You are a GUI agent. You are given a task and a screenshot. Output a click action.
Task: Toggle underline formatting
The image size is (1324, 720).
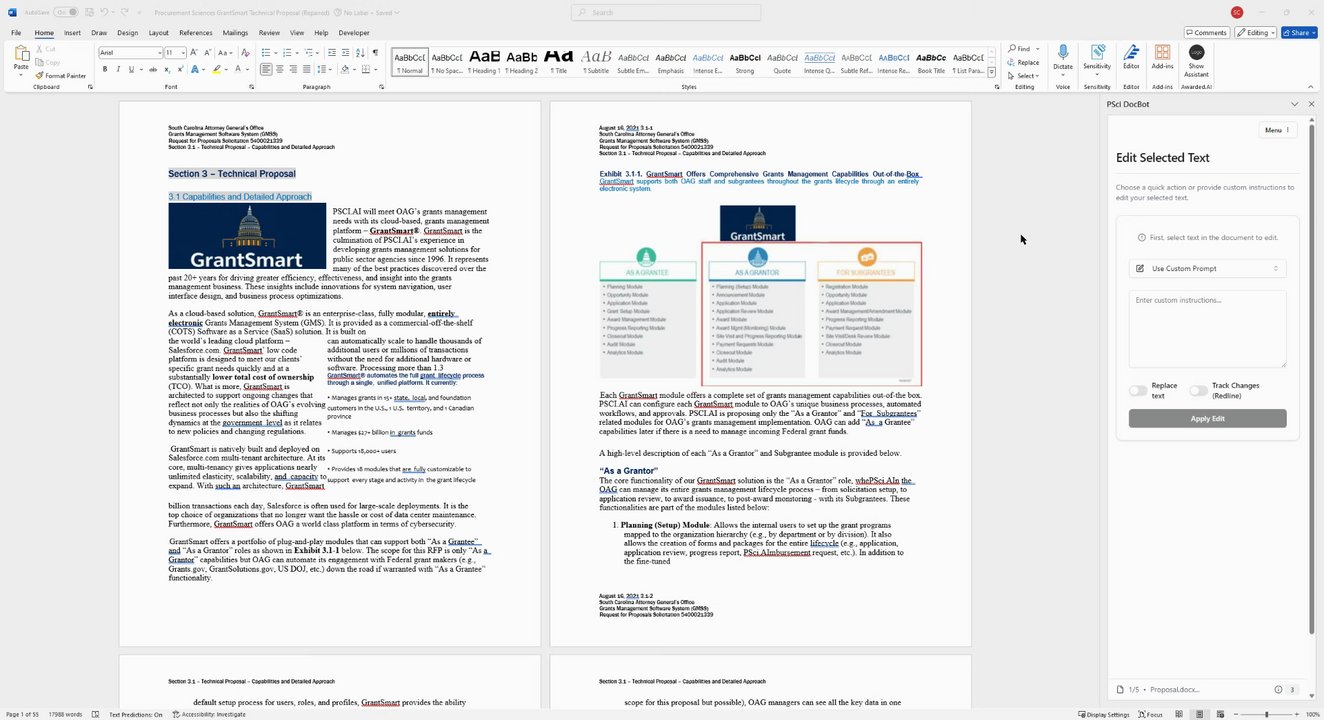[x=131, y=69]
